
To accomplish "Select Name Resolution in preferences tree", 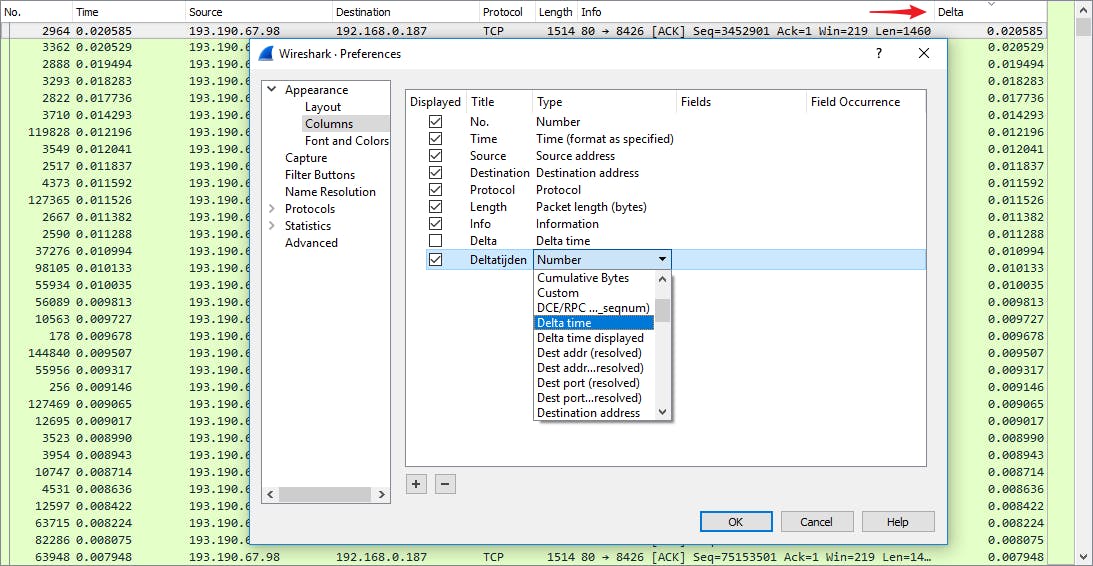I will 330,192.
